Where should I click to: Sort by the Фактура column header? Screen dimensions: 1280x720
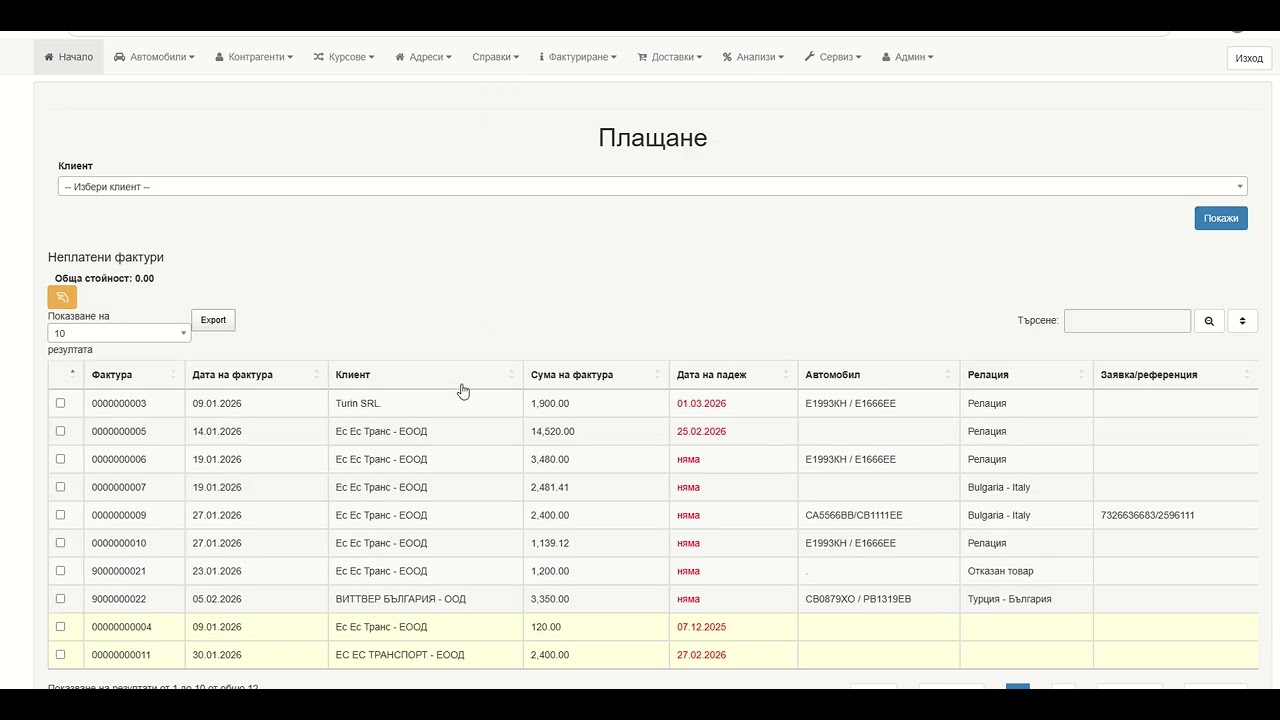[x=134, y=375]
